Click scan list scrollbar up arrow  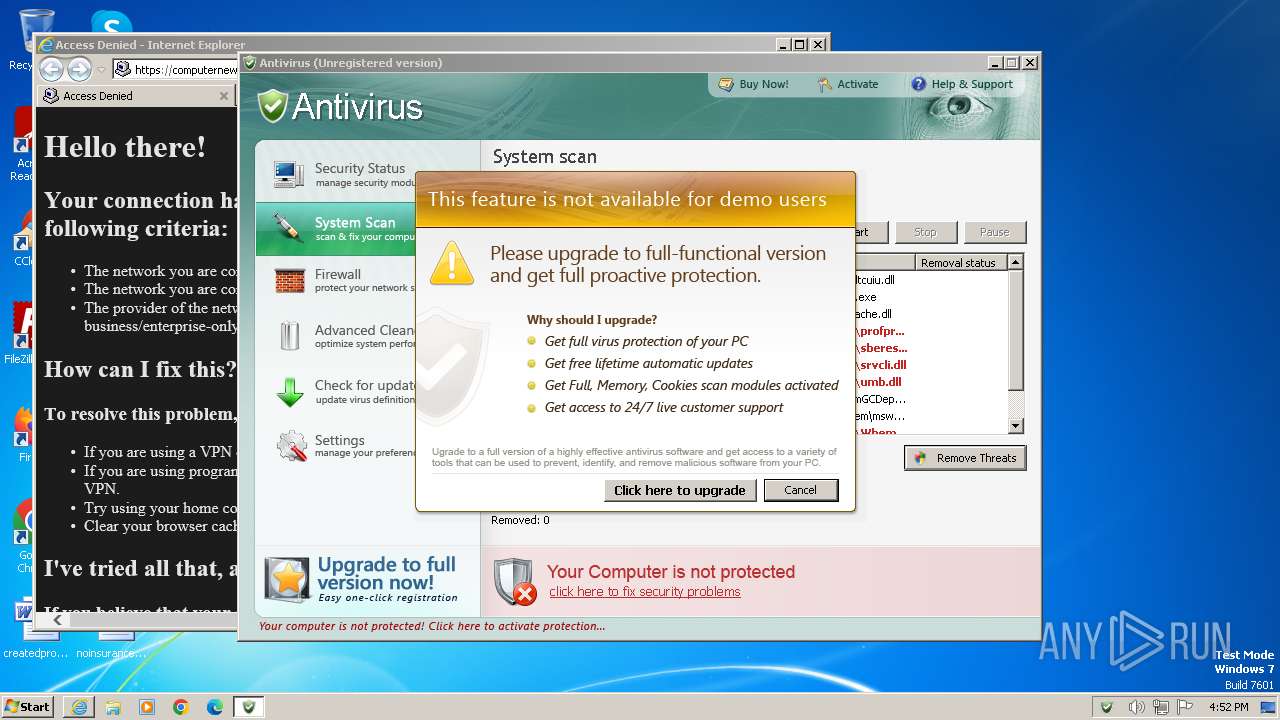(x=1016, y=262)
